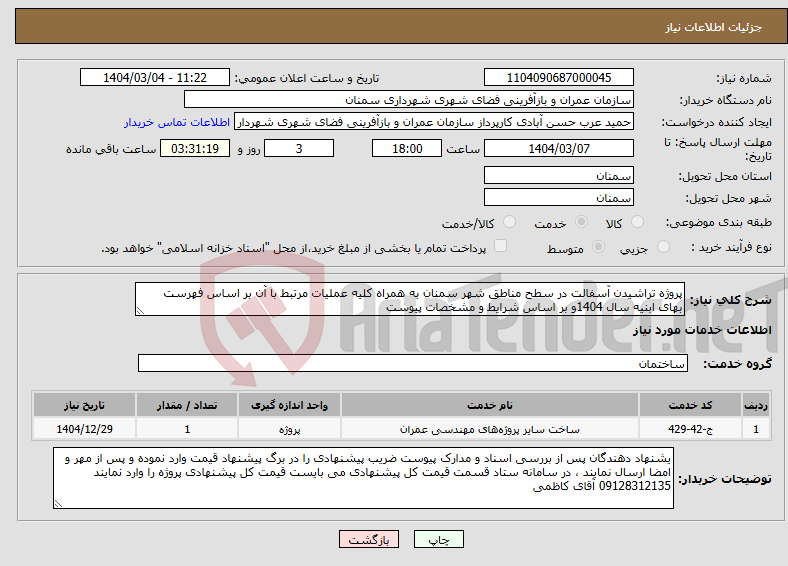The height and width of the screenshot is (566, 788).
Task: Click service code cell ج-42-429
Action: (x=691, y=429)
